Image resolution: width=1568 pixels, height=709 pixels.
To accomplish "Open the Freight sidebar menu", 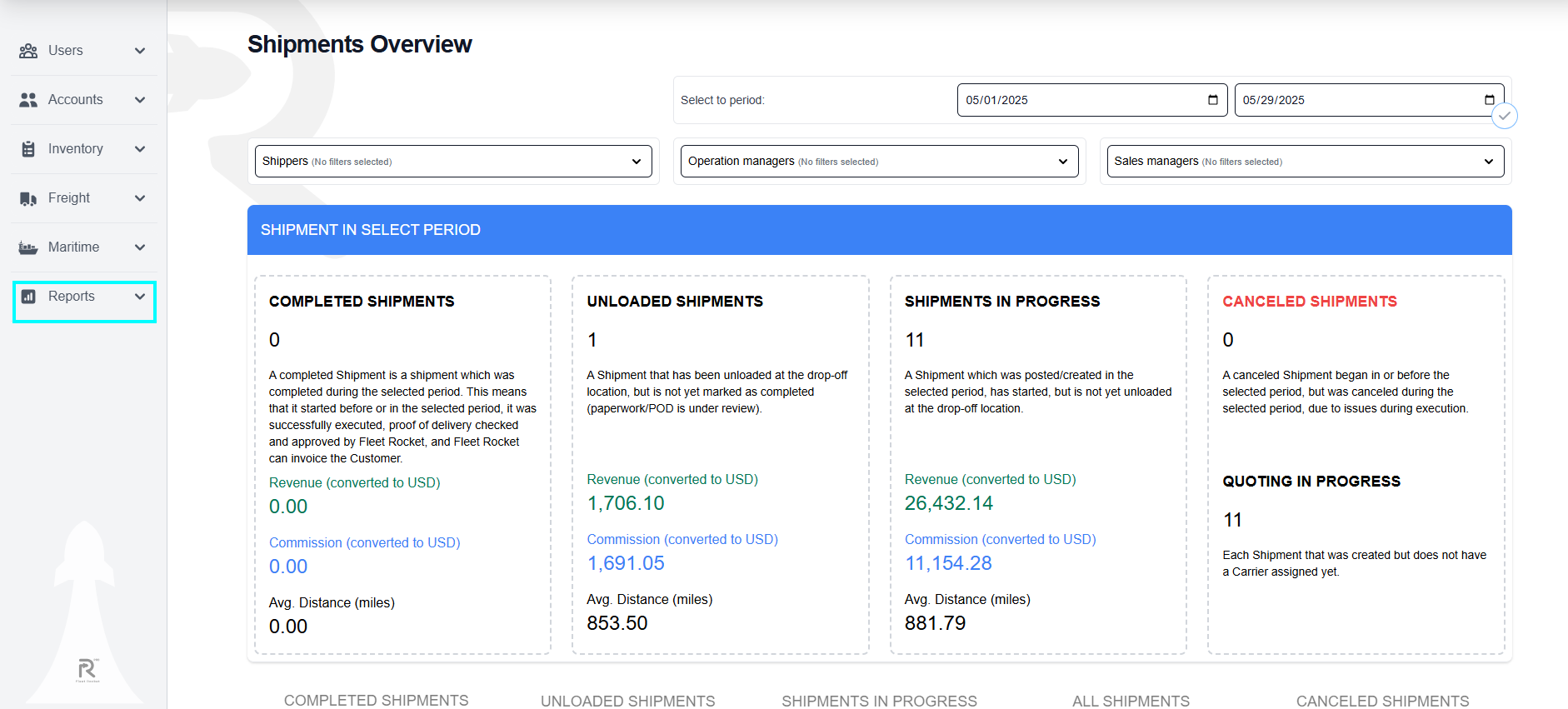I will pyautogui.click(x=83, y=198).
